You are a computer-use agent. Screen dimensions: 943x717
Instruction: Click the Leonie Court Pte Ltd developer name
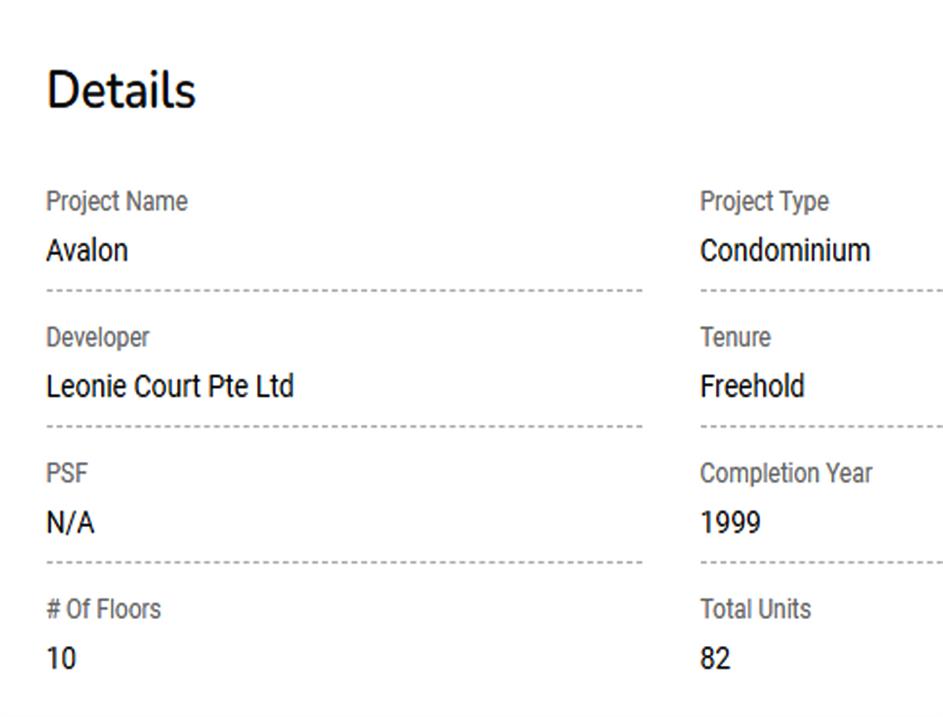point(170,386)
